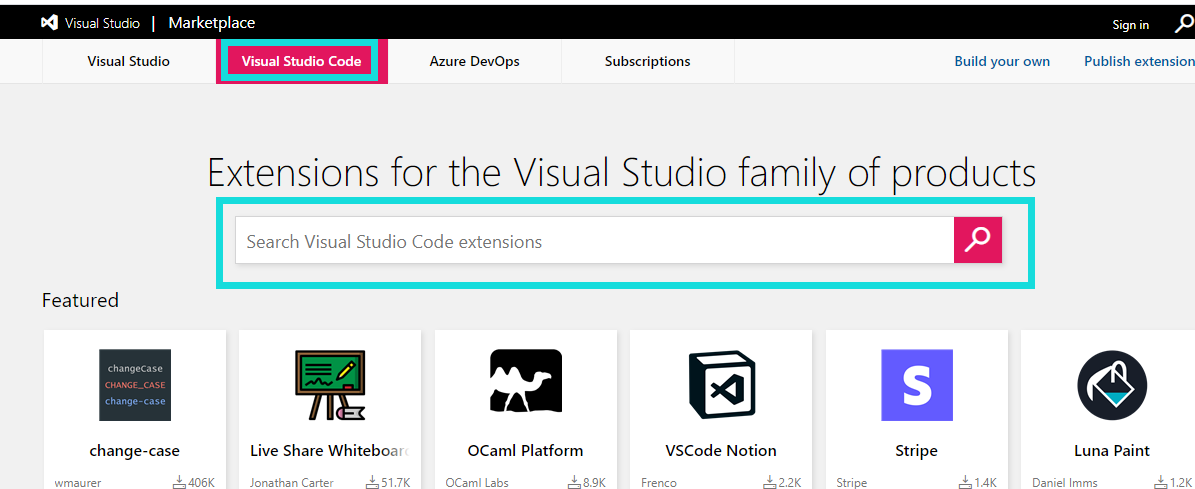
Task: Go to the Subscriptions tab
Action: click(x=647, y=61)
